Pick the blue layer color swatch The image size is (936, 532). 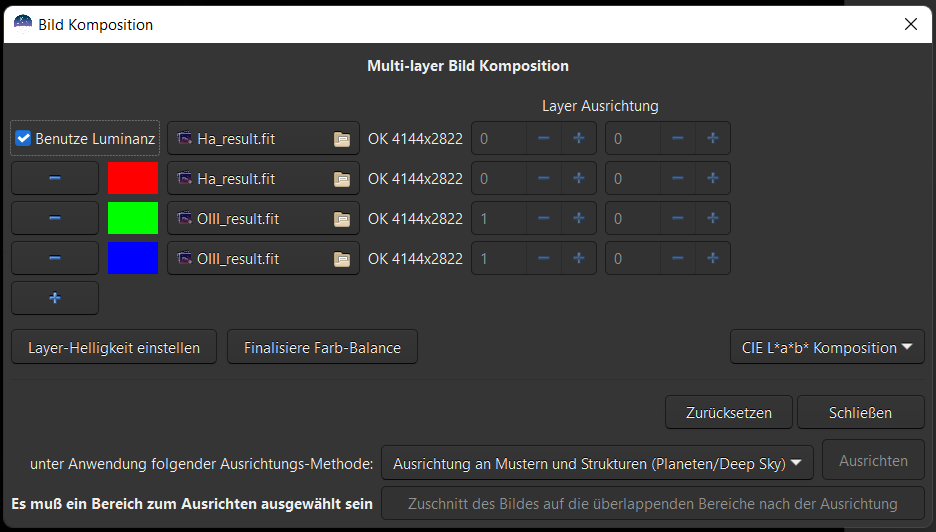coord(133,258)
